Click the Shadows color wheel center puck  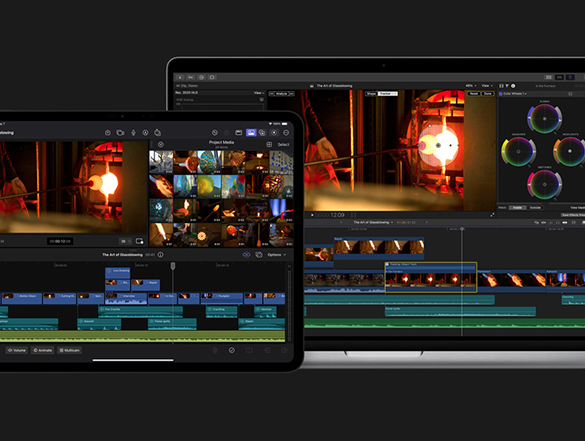coord(518,151)
